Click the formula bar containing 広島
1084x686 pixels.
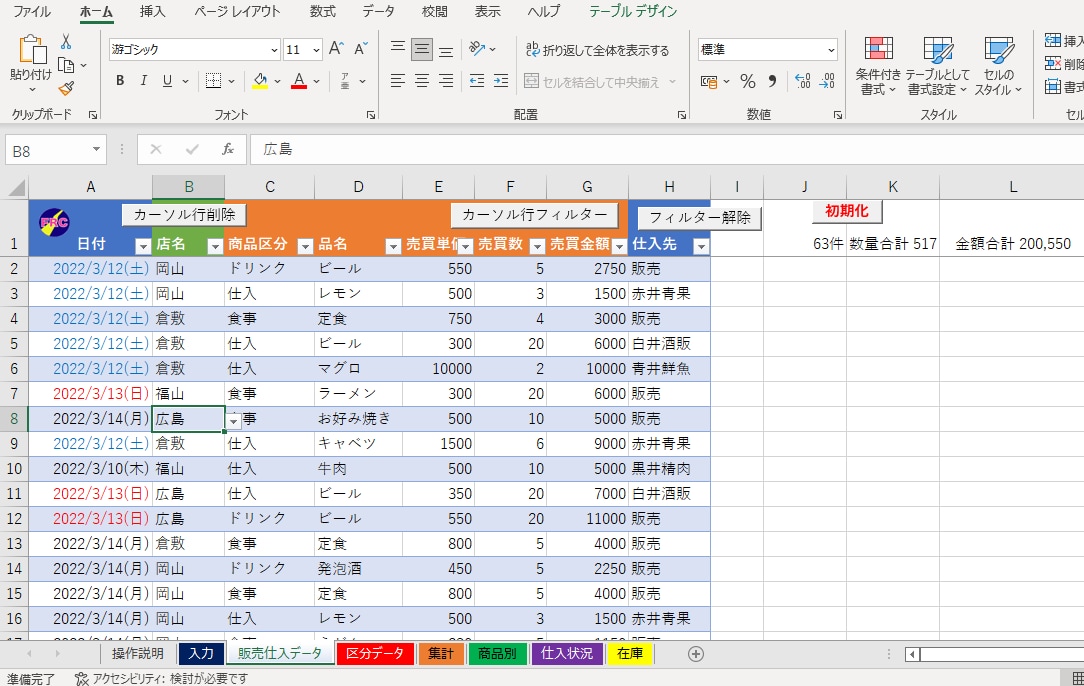click(x=666, y=149)
